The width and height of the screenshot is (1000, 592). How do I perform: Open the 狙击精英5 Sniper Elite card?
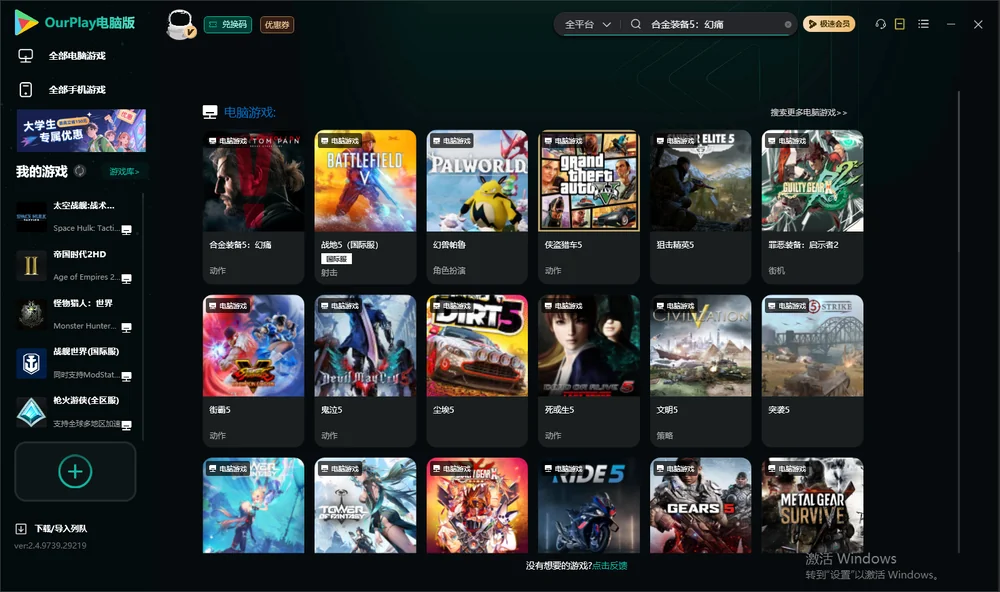700,207
